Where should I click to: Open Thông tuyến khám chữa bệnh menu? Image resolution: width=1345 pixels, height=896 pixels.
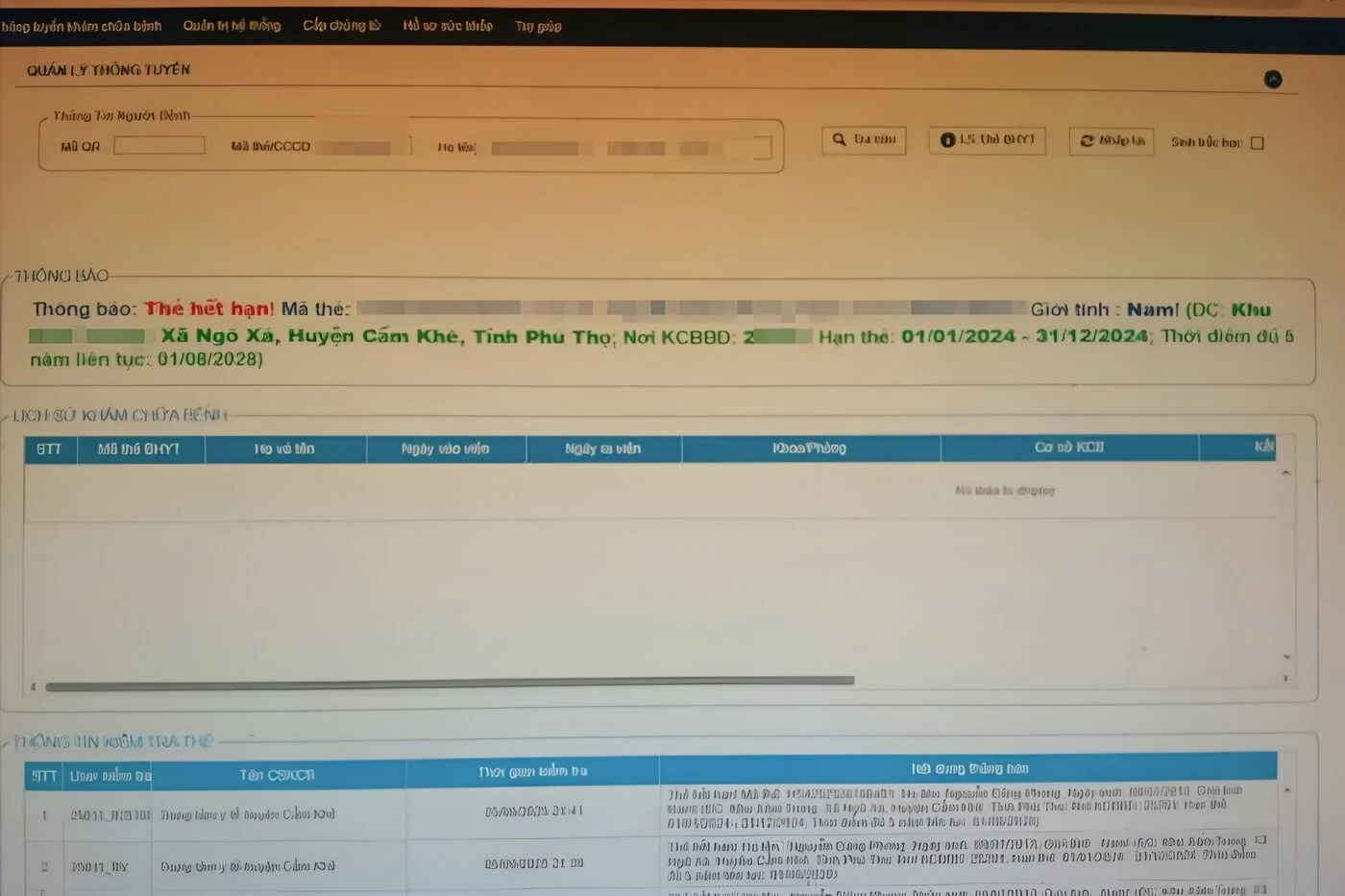(82, 26)
